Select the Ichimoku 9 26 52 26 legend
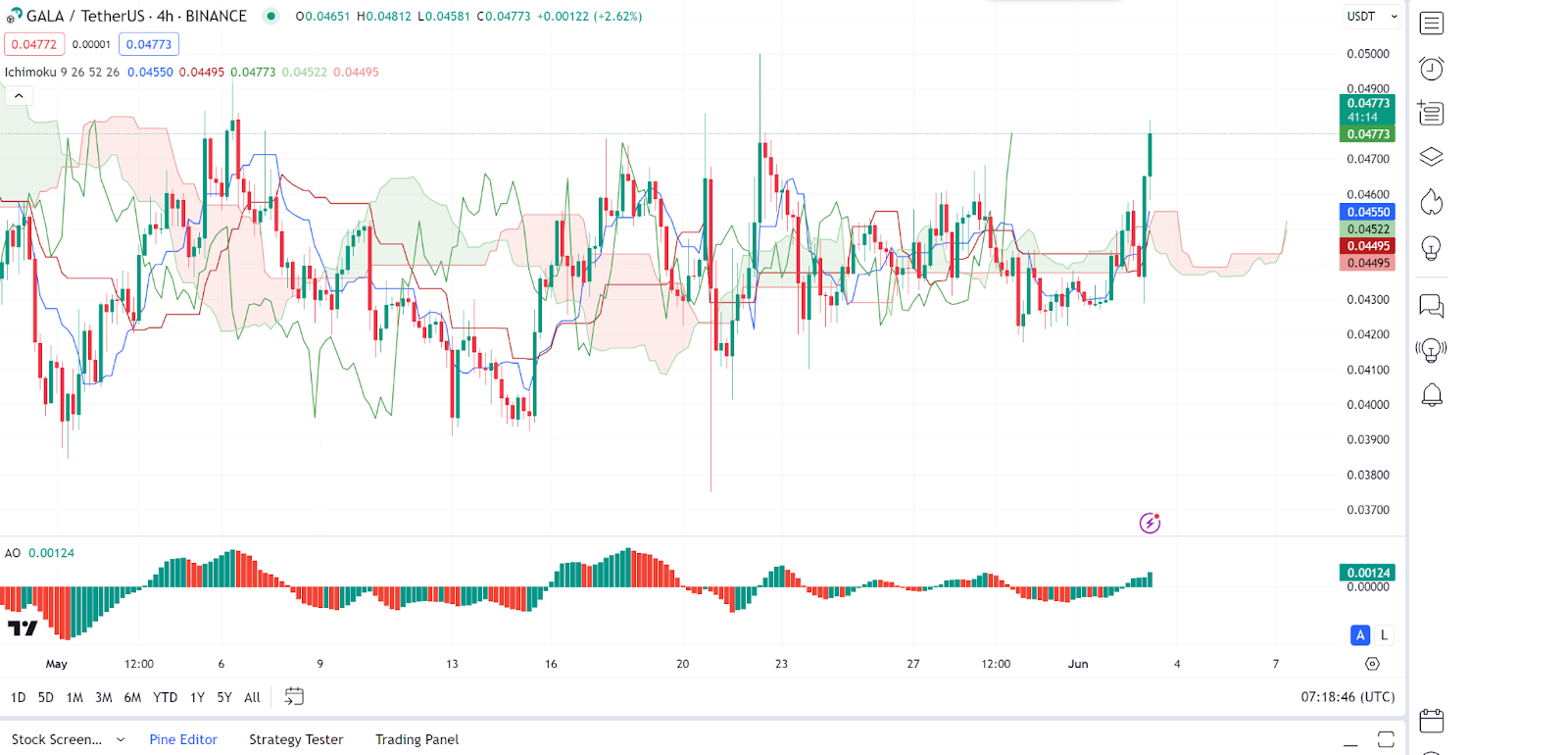The height and width of the screenshot is (755, 1568). (x=62, y=72)
